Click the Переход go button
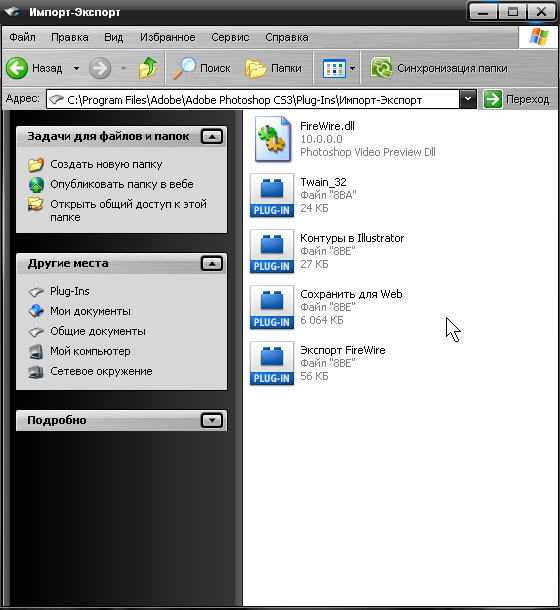 pyautogui.click(x=517, y=99)
